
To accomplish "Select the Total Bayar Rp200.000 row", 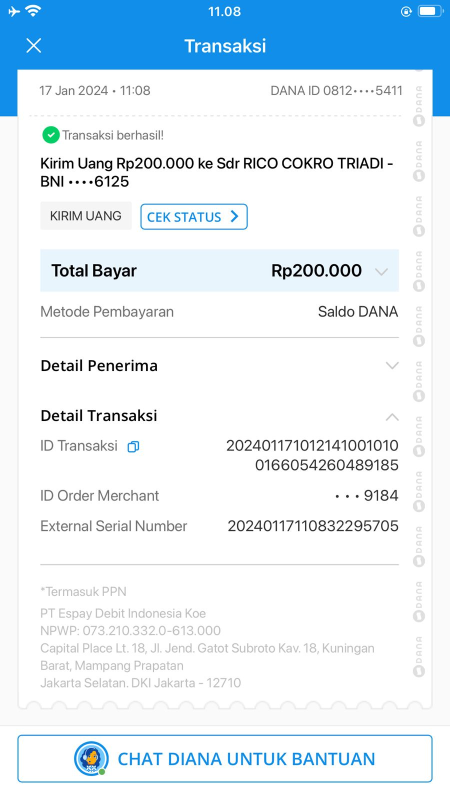I will (219, 270).
